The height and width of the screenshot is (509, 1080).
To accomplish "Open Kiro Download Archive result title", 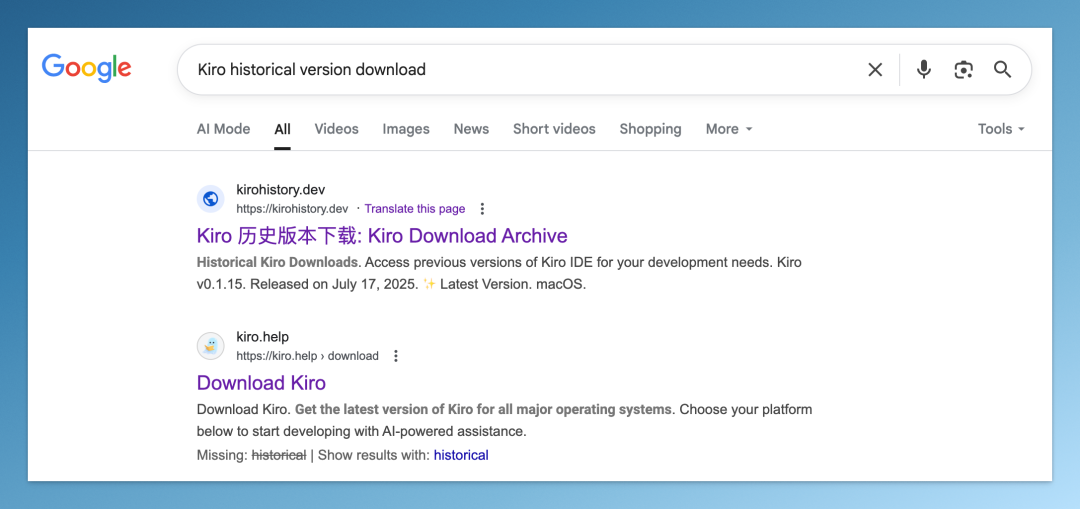I will (x=382, y=236).
